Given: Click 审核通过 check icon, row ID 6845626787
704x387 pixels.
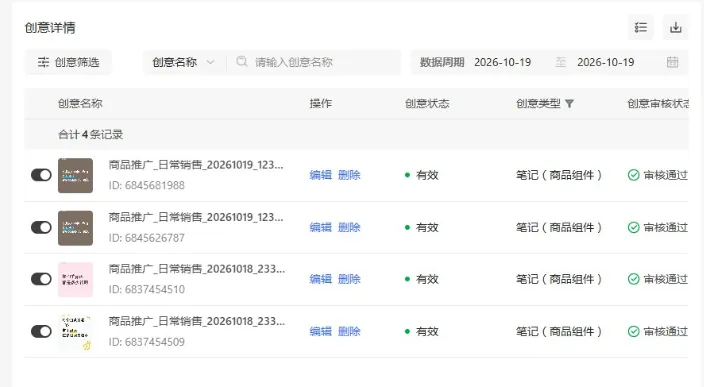Looking at the screenshot, I should [x=634, y=227].
